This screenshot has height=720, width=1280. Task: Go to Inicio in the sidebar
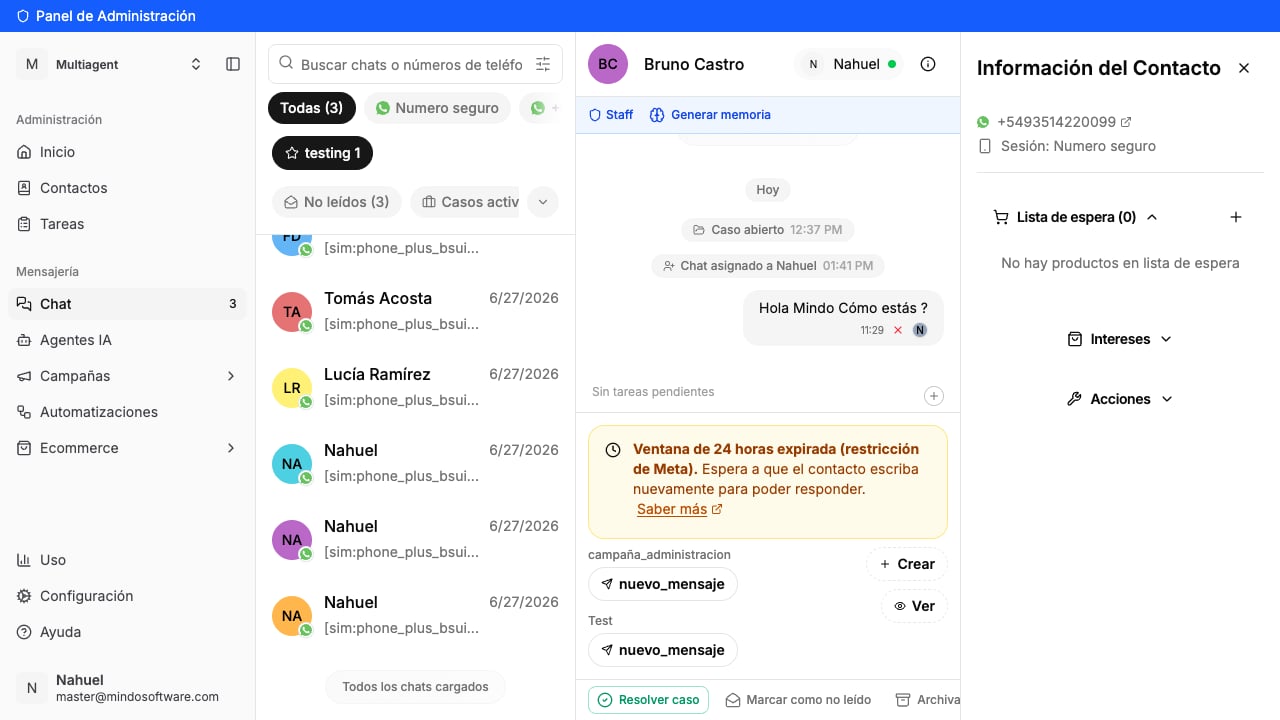pyautogui.click(x=127, y=152)
